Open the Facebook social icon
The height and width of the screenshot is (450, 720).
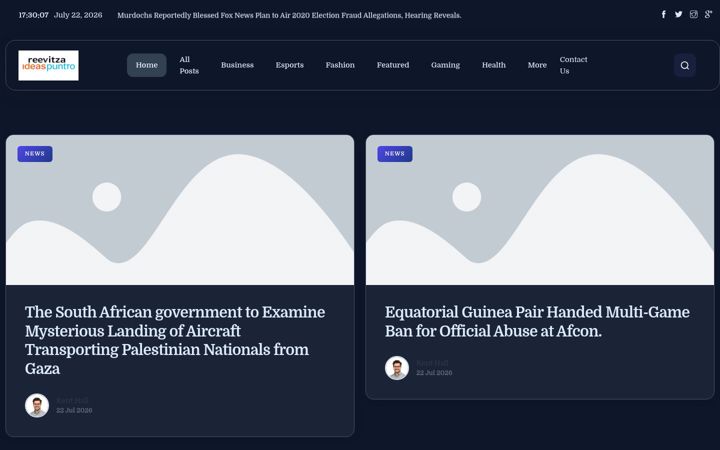pyautogui.click(x=664, y=15)
